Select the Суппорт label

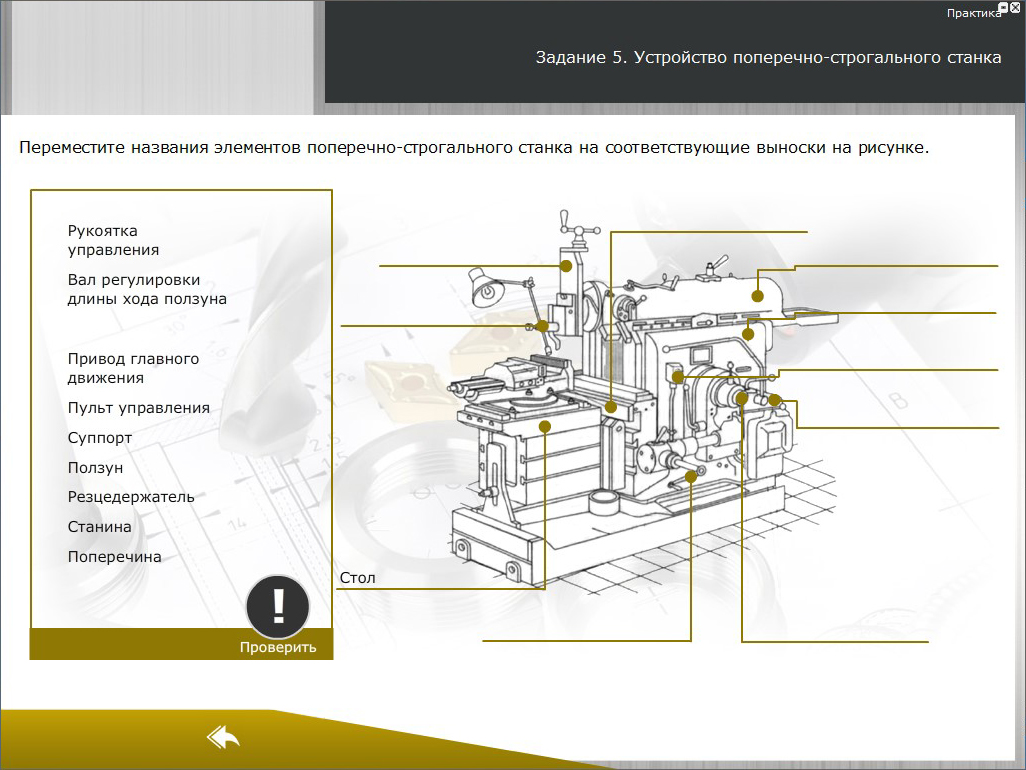click(x=100, y=438)
